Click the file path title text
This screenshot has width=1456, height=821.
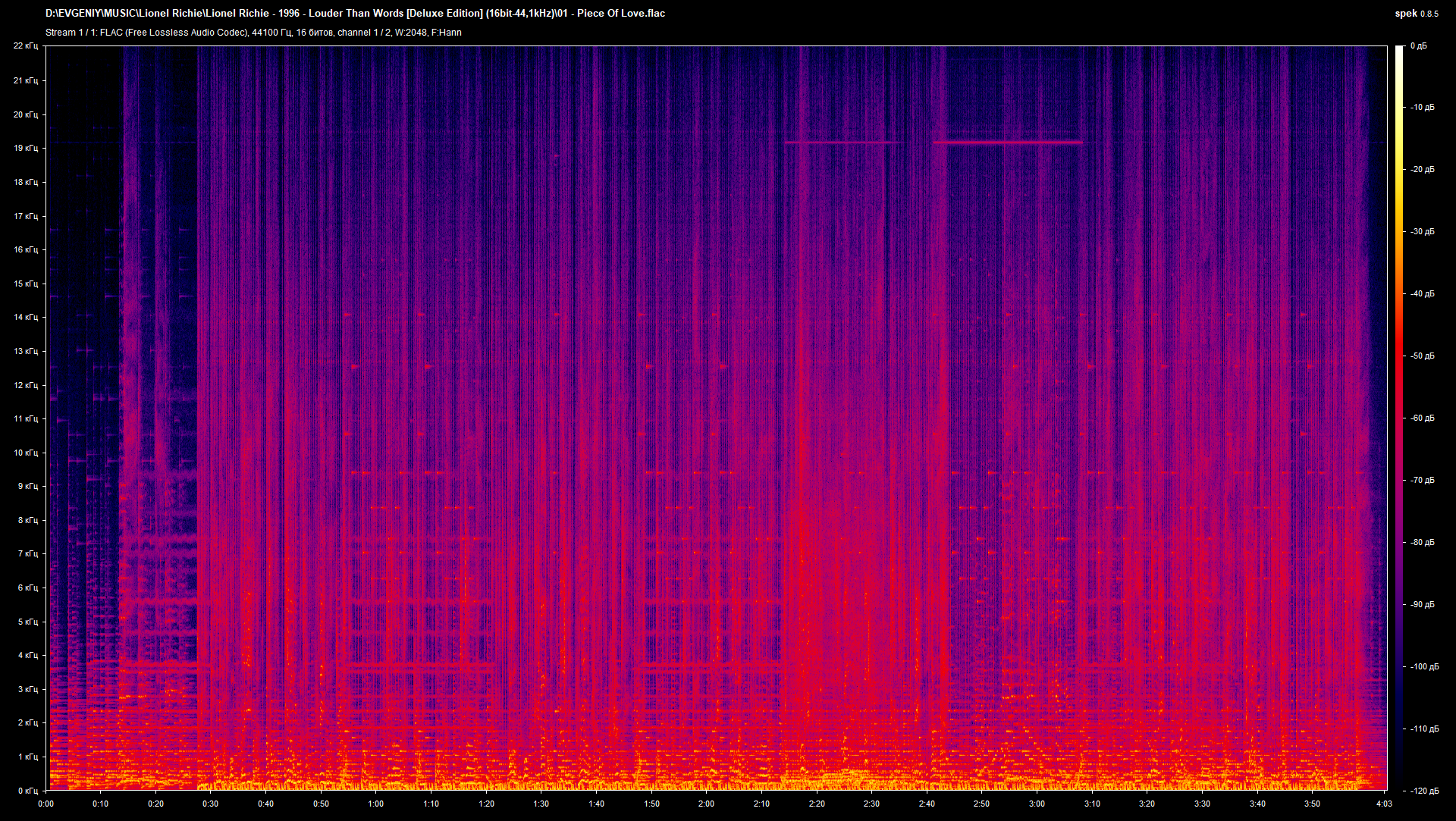coord(355,13)
